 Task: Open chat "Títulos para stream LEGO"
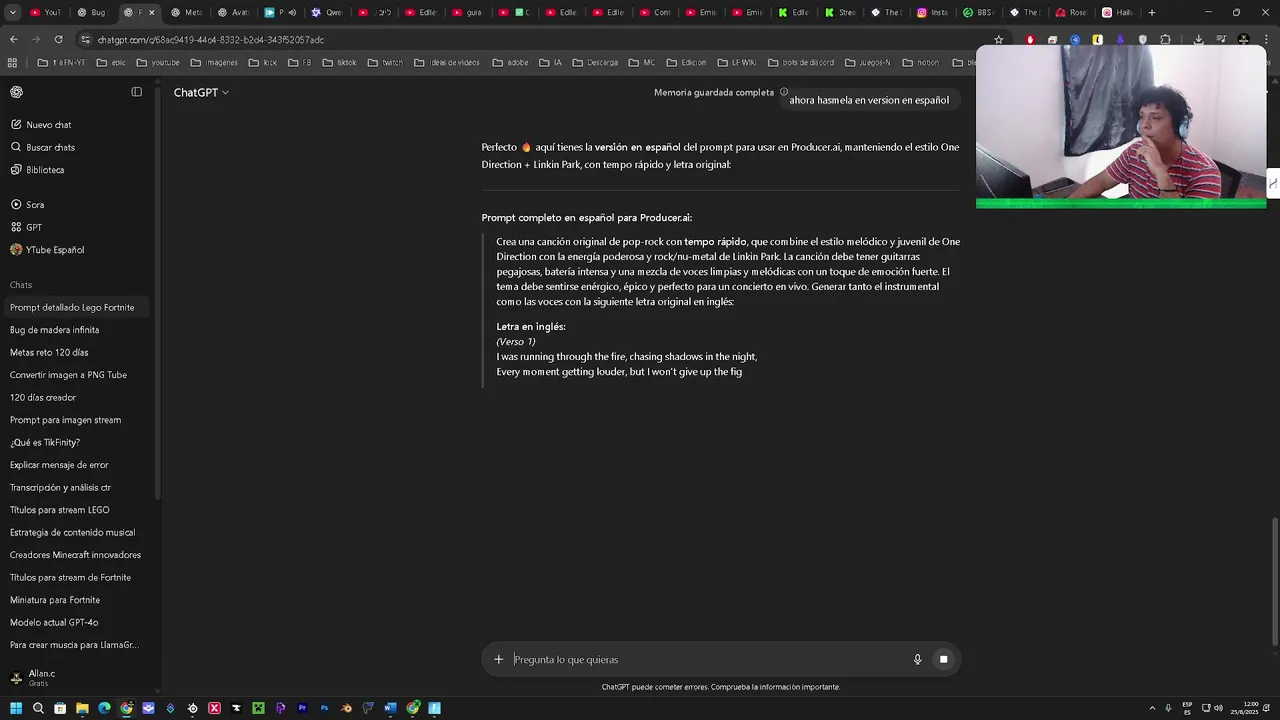point(76,510)
